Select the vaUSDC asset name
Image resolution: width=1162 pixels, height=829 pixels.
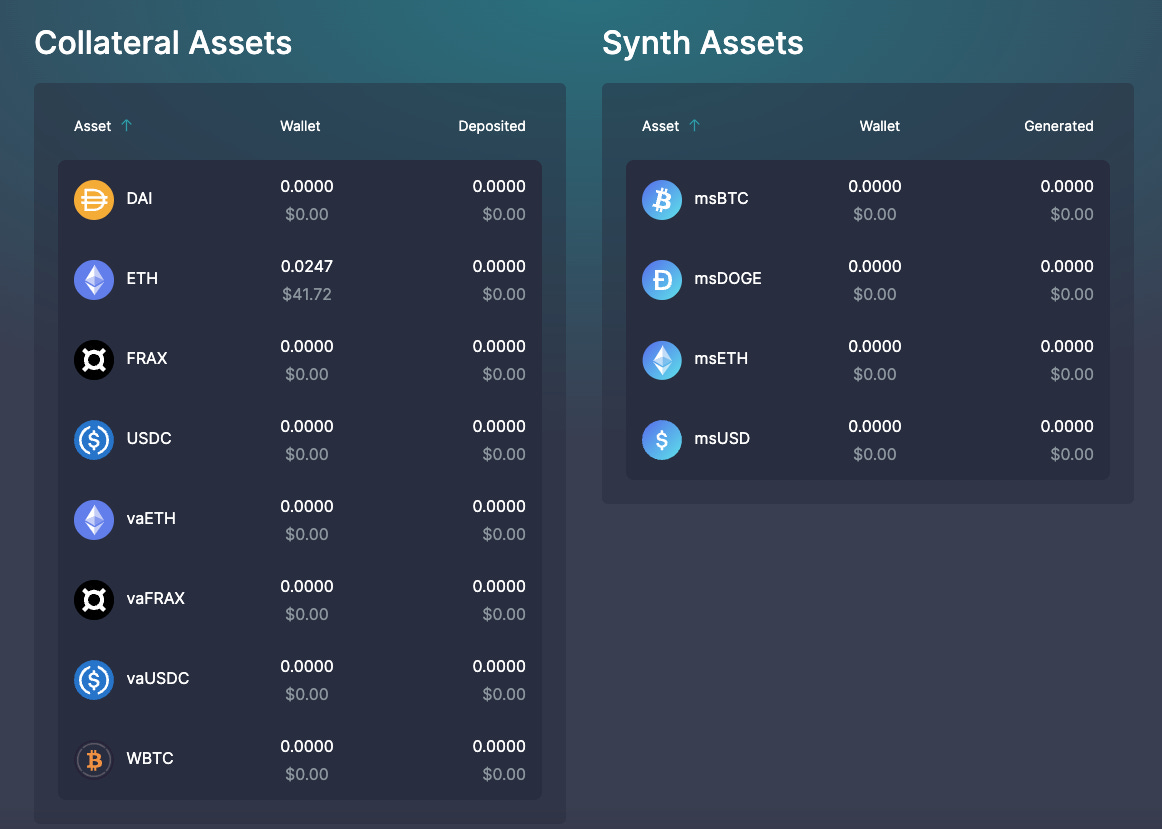158,679
